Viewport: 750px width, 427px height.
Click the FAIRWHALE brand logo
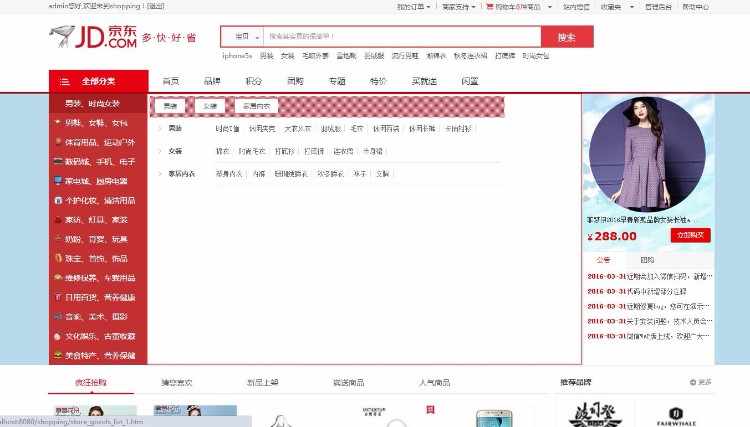(x=675, y=416)
